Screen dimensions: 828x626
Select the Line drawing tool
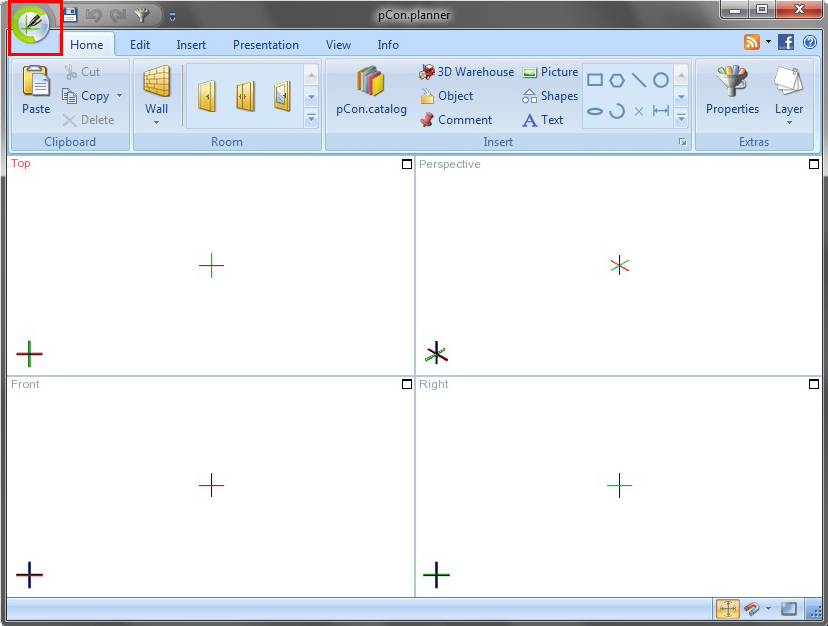[x=639, y=80]
